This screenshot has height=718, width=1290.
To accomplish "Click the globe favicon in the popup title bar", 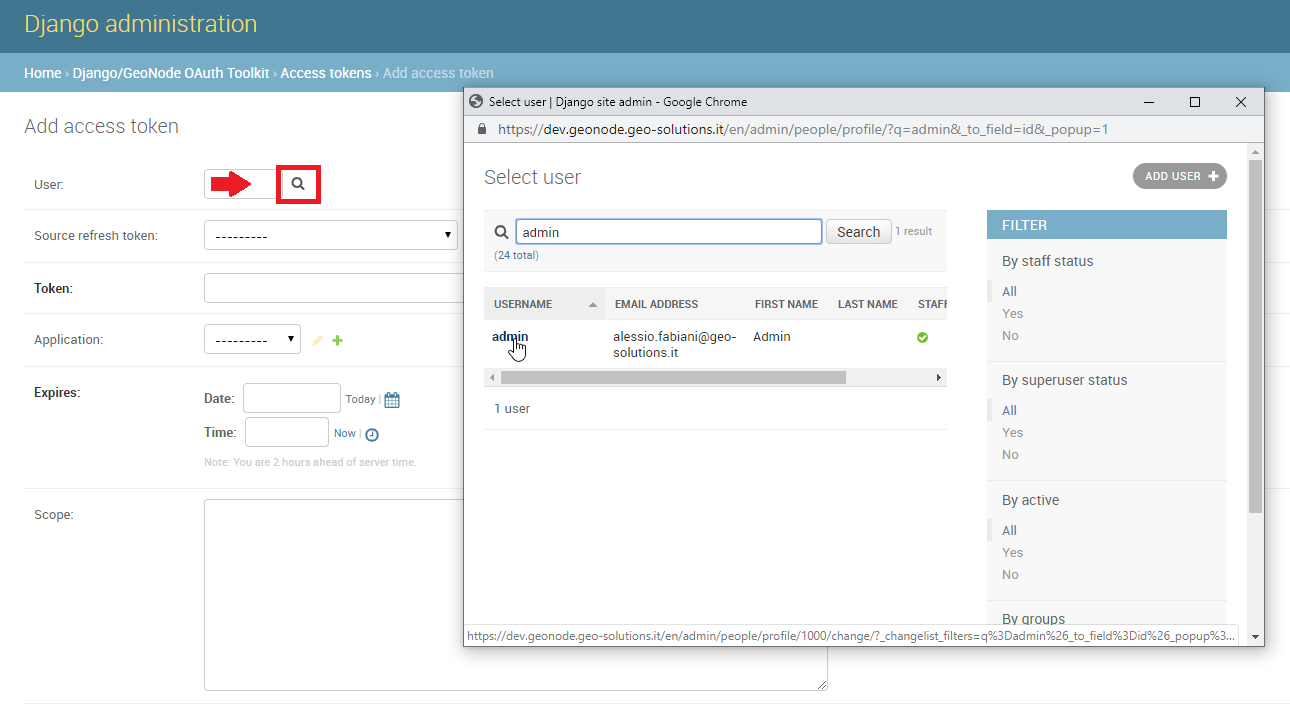I will point(476,101).
